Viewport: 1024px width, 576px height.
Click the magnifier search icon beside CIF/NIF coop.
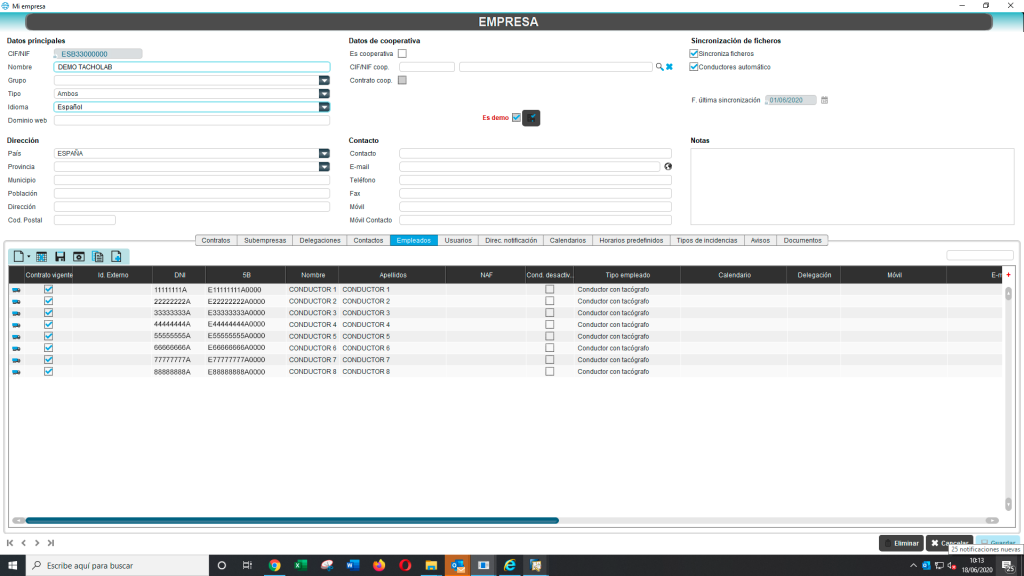pos(660,67)
